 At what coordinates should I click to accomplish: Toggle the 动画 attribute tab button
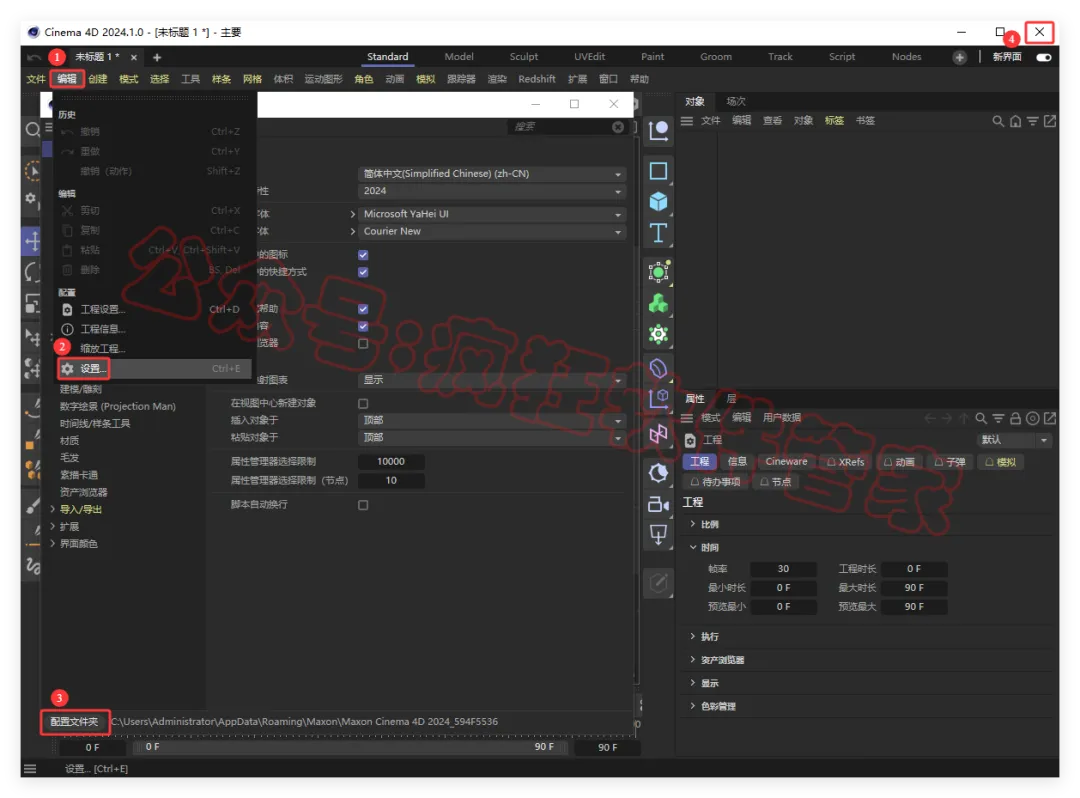[x=900, y=462]
